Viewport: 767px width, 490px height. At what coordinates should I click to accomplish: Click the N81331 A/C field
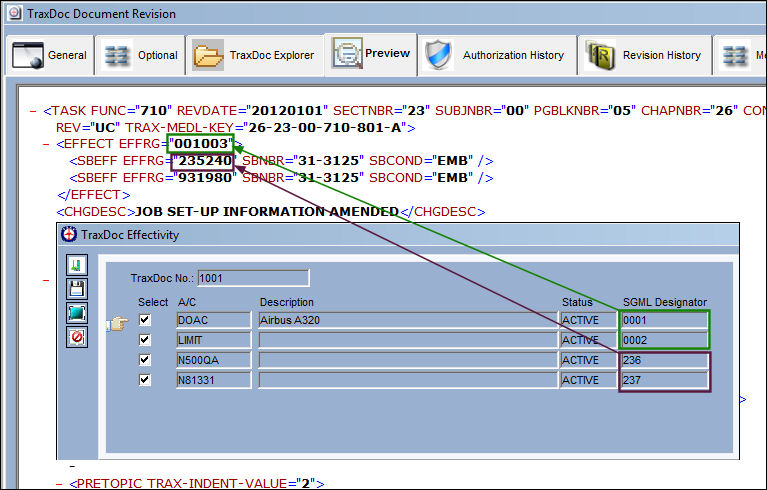tap(214, 380)
